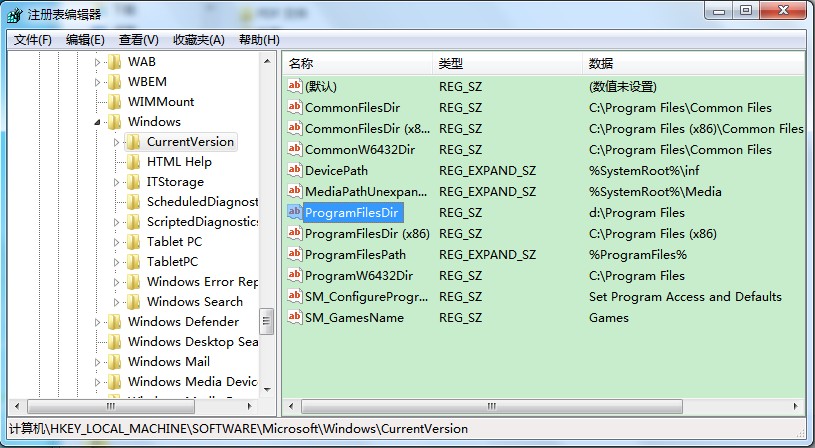Sort by the 名称 column header

(x=358, y=64)
